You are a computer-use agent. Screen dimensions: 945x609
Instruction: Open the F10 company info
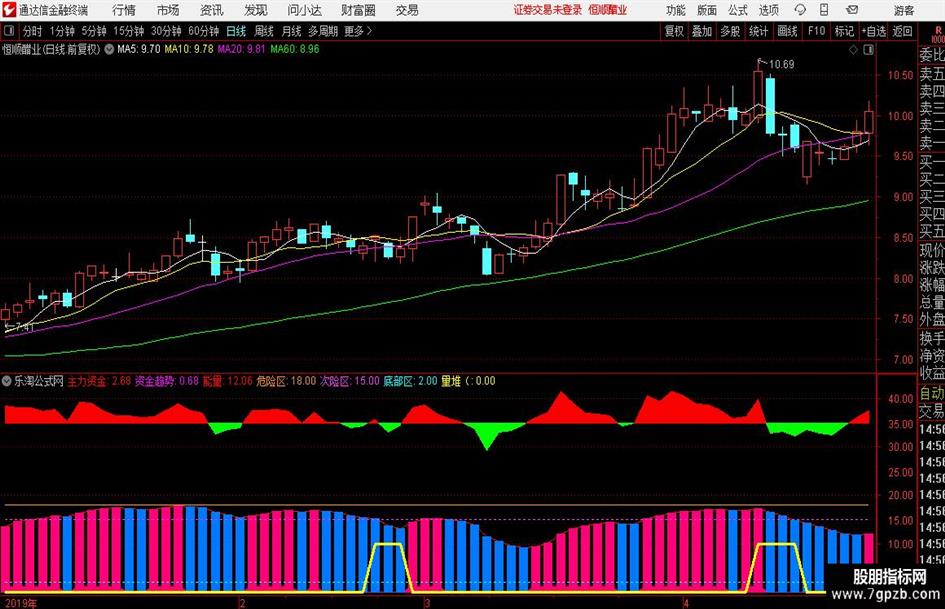pyautogui.click(x=816, y=31)
